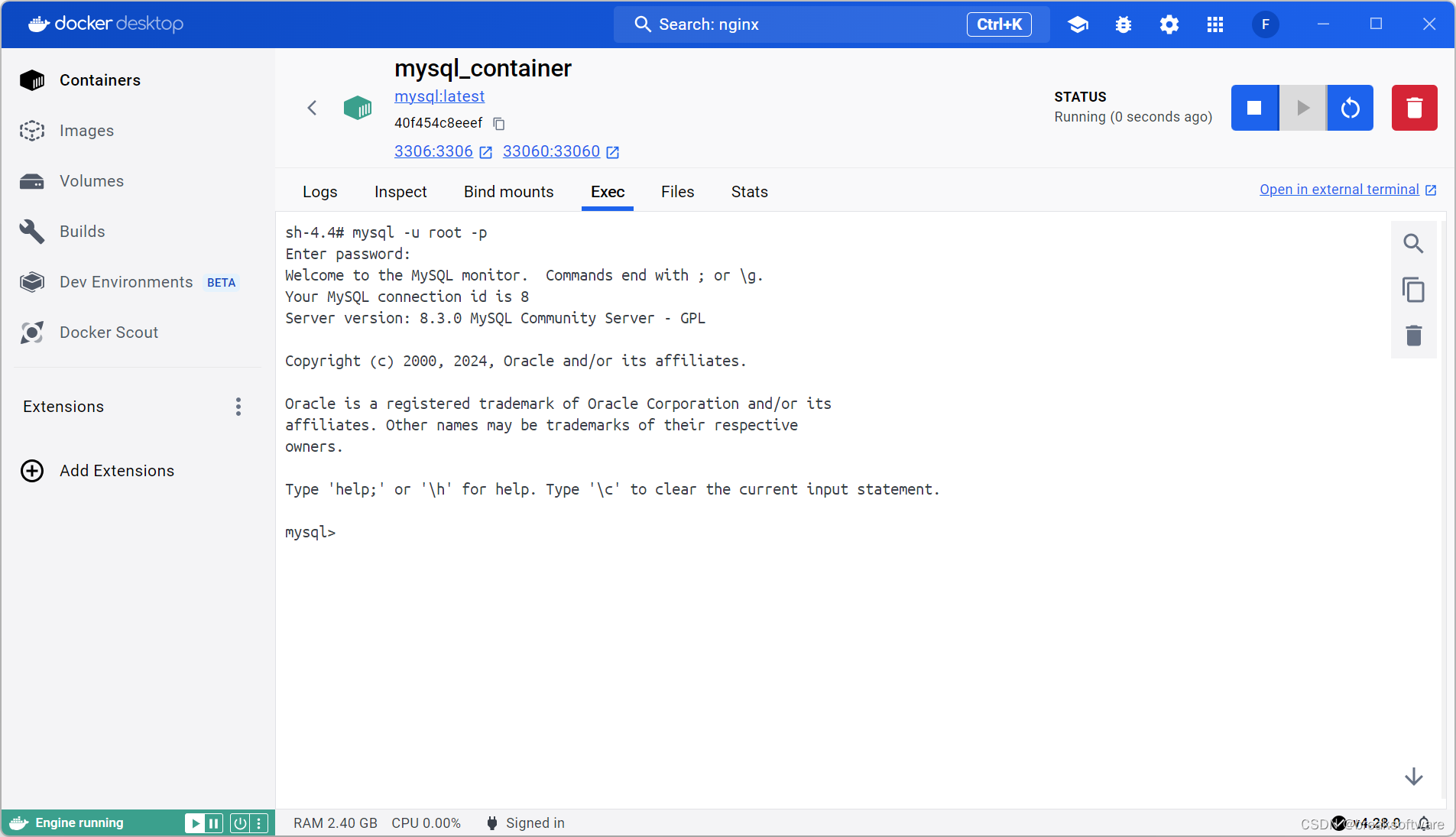Open port 3306:3306 in browser
This screenshot has width=1456, height=837.
point(443,151)
